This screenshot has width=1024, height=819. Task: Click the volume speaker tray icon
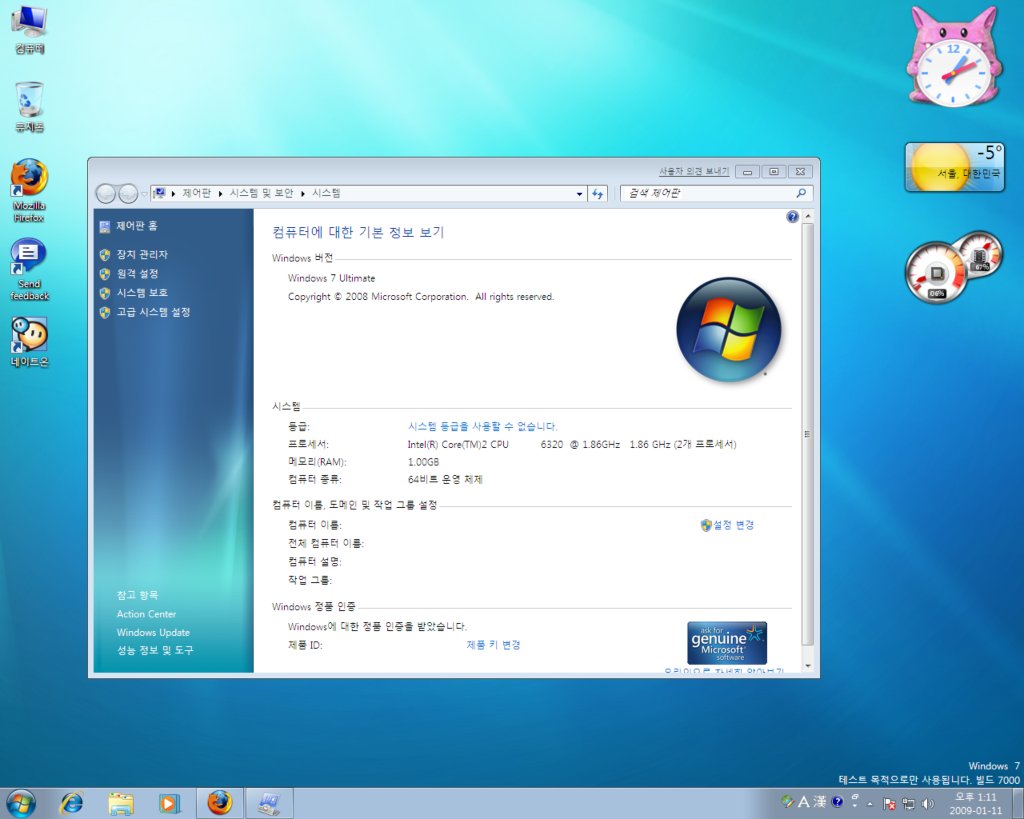click(x=927, y=803)
